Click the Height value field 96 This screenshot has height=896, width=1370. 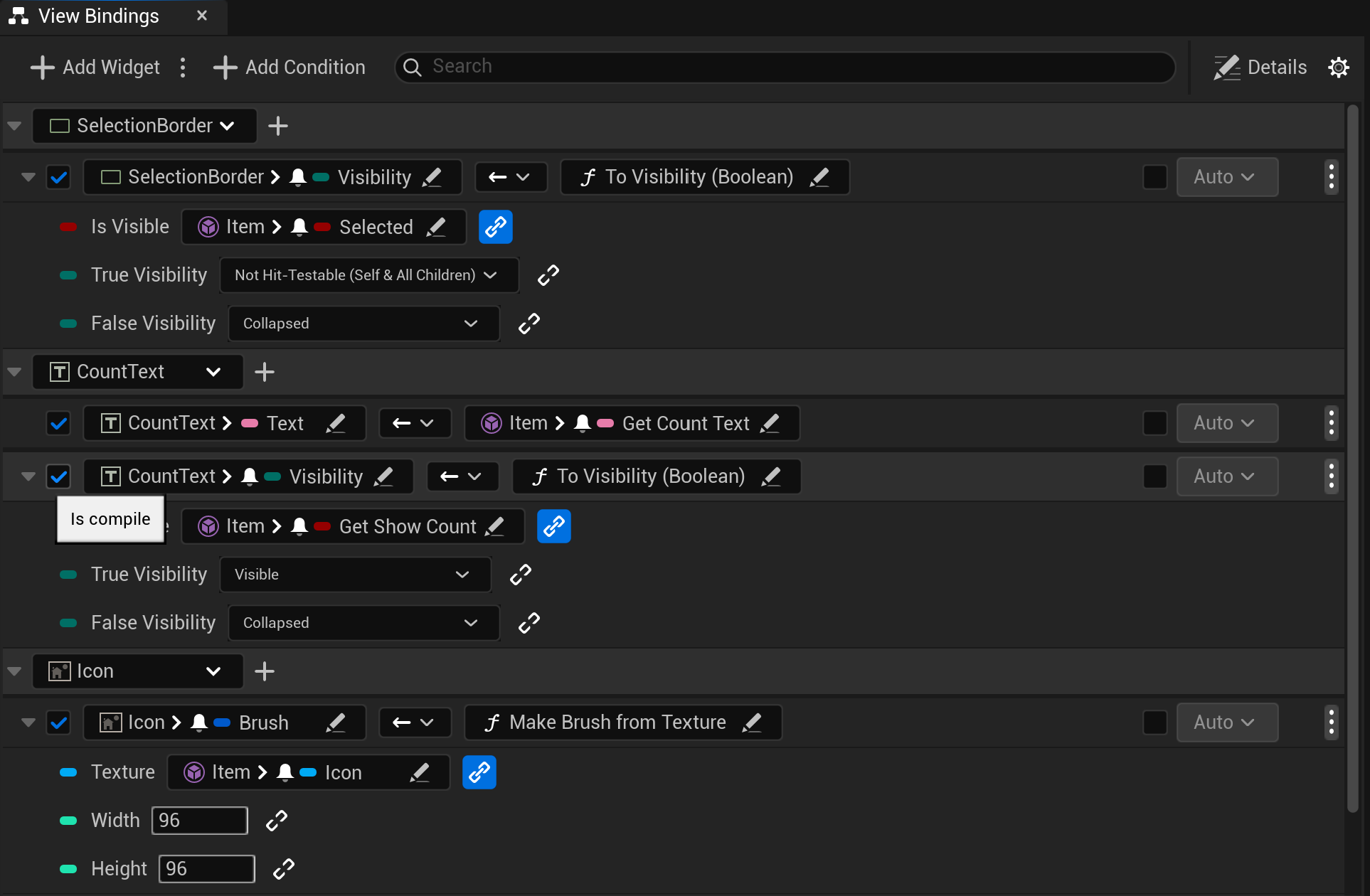click(207, 869)
